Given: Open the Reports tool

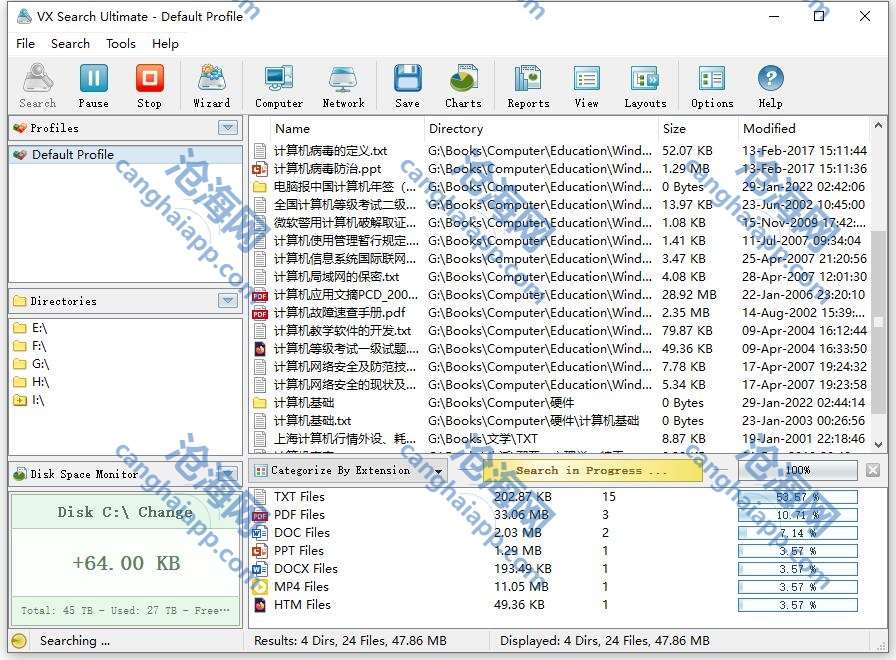Looking at the screenshot, I should [528, 85].
